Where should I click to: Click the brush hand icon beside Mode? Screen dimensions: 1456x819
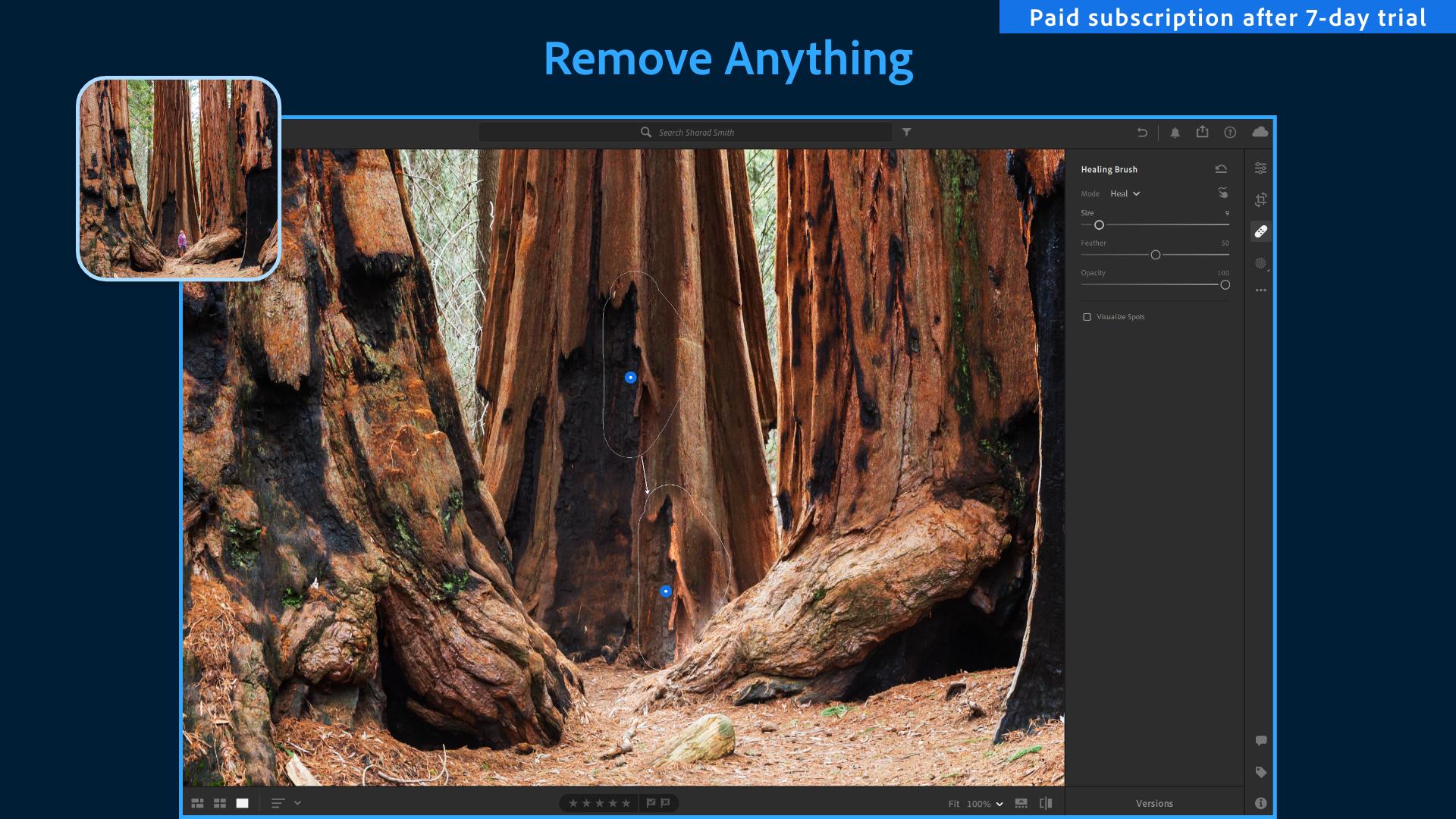point(1222,193)
